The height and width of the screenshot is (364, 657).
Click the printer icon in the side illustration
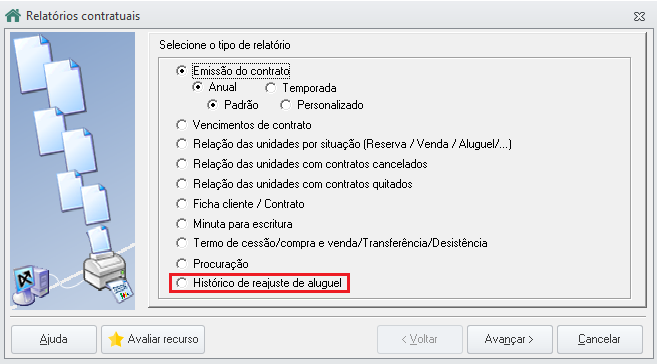click(x=107, y=272)
